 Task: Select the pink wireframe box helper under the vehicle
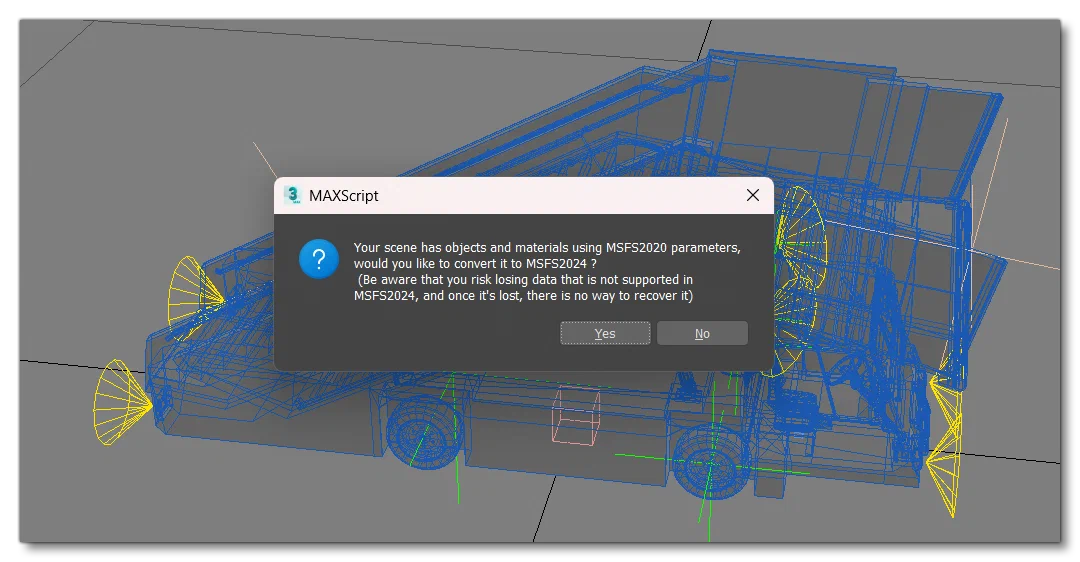[575, 415]
